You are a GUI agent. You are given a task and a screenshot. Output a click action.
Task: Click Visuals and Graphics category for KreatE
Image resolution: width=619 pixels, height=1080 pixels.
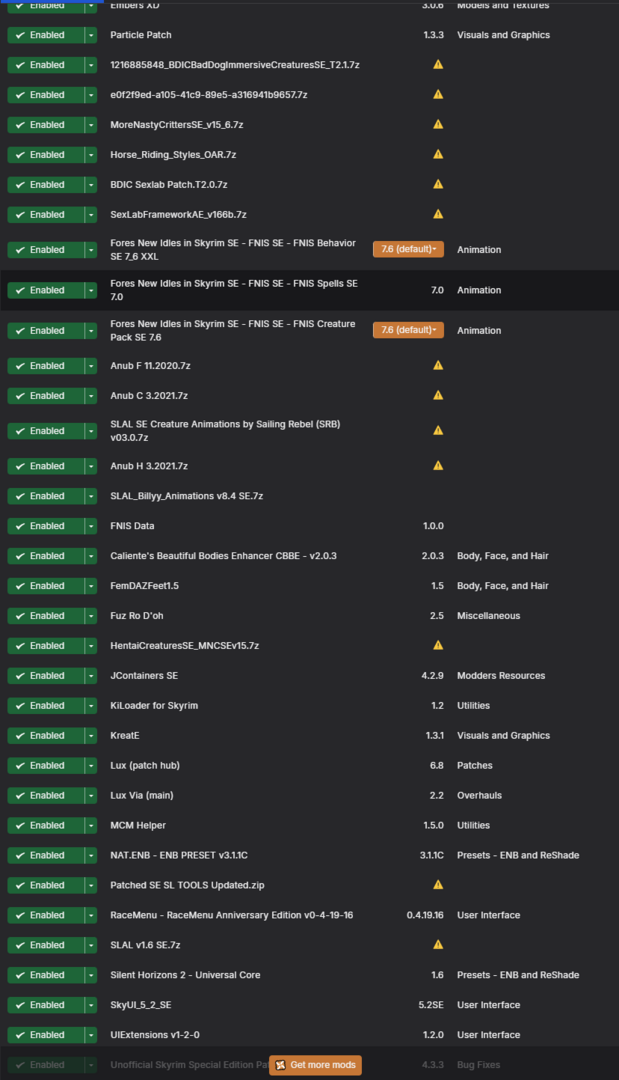point(503,736)
